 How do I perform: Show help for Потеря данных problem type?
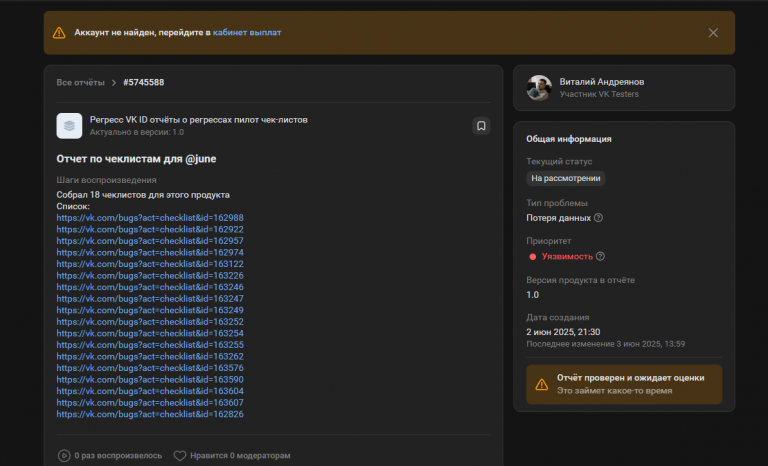[599, 218]
